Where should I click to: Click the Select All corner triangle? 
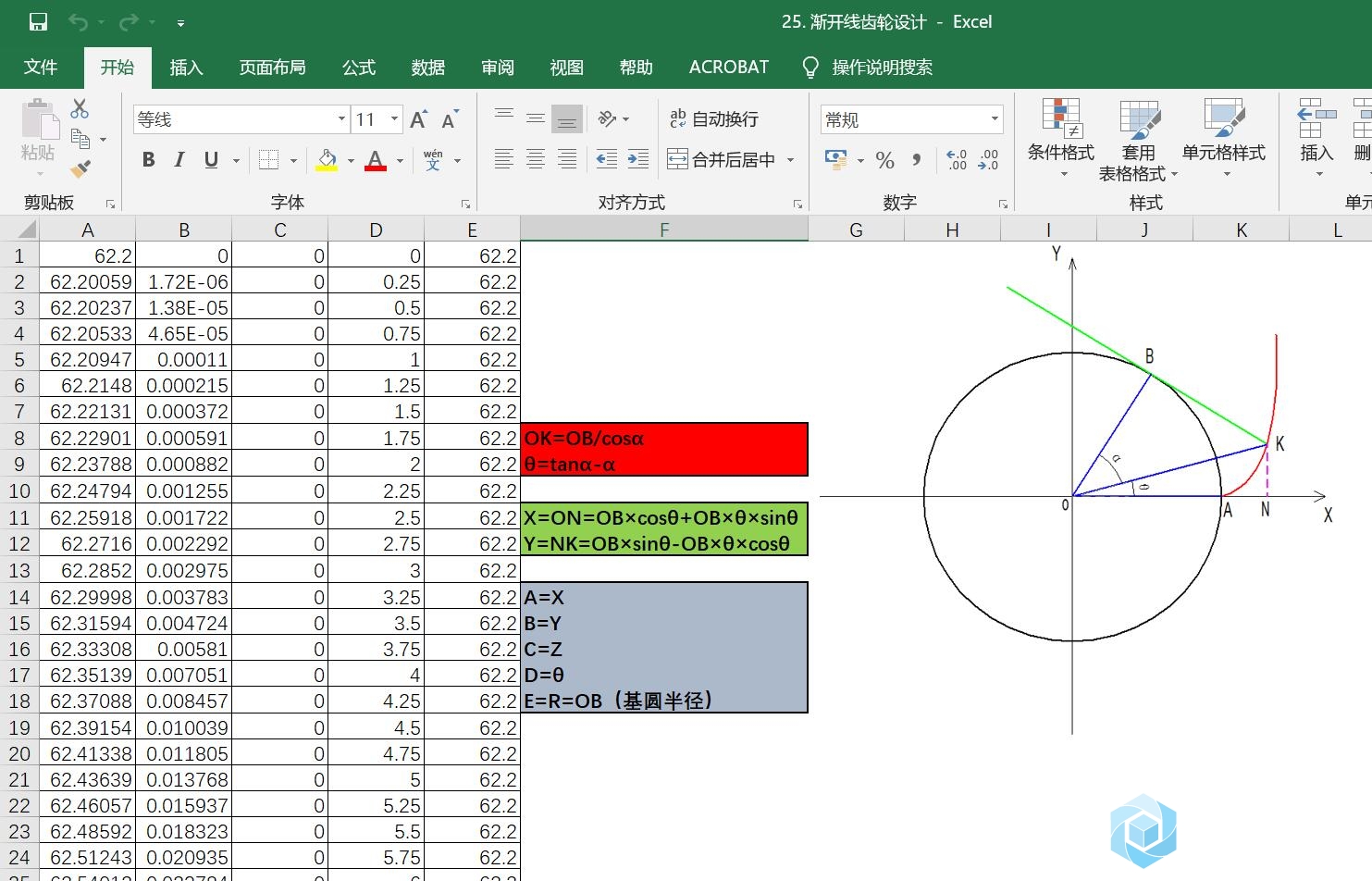(26, 230)
